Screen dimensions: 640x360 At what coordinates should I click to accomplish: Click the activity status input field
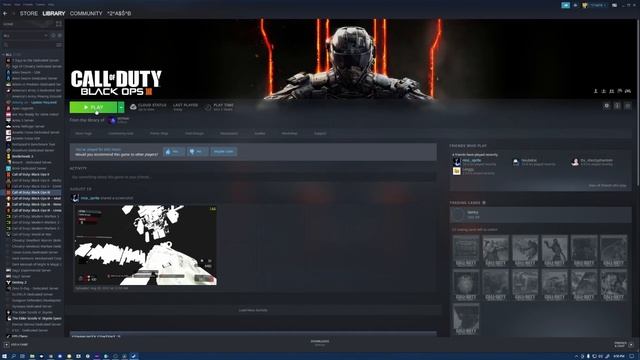tap(253, 177)
